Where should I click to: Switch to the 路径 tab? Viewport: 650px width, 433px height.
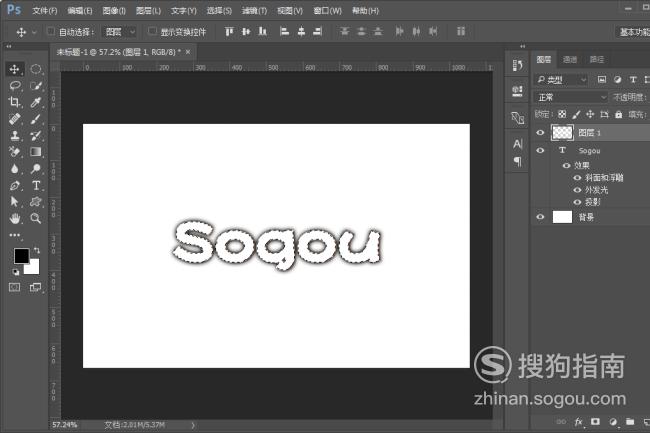tap(597, 60)
